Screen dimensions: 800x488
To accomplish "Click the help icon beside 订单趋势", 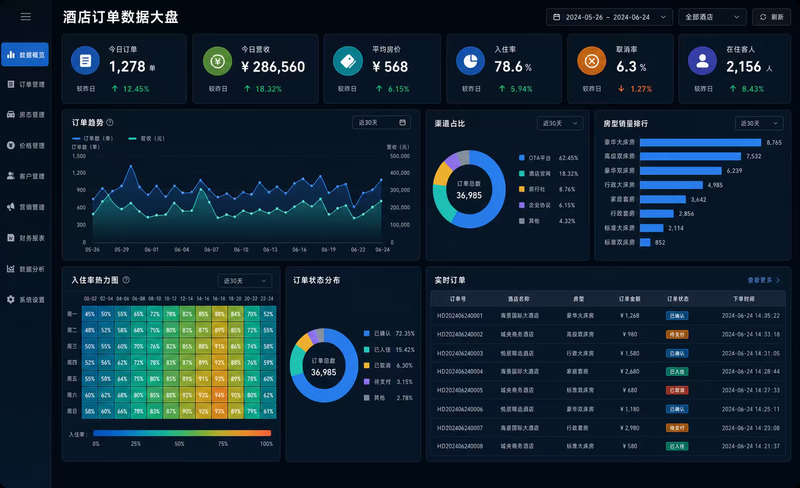I will pos(110,123).
